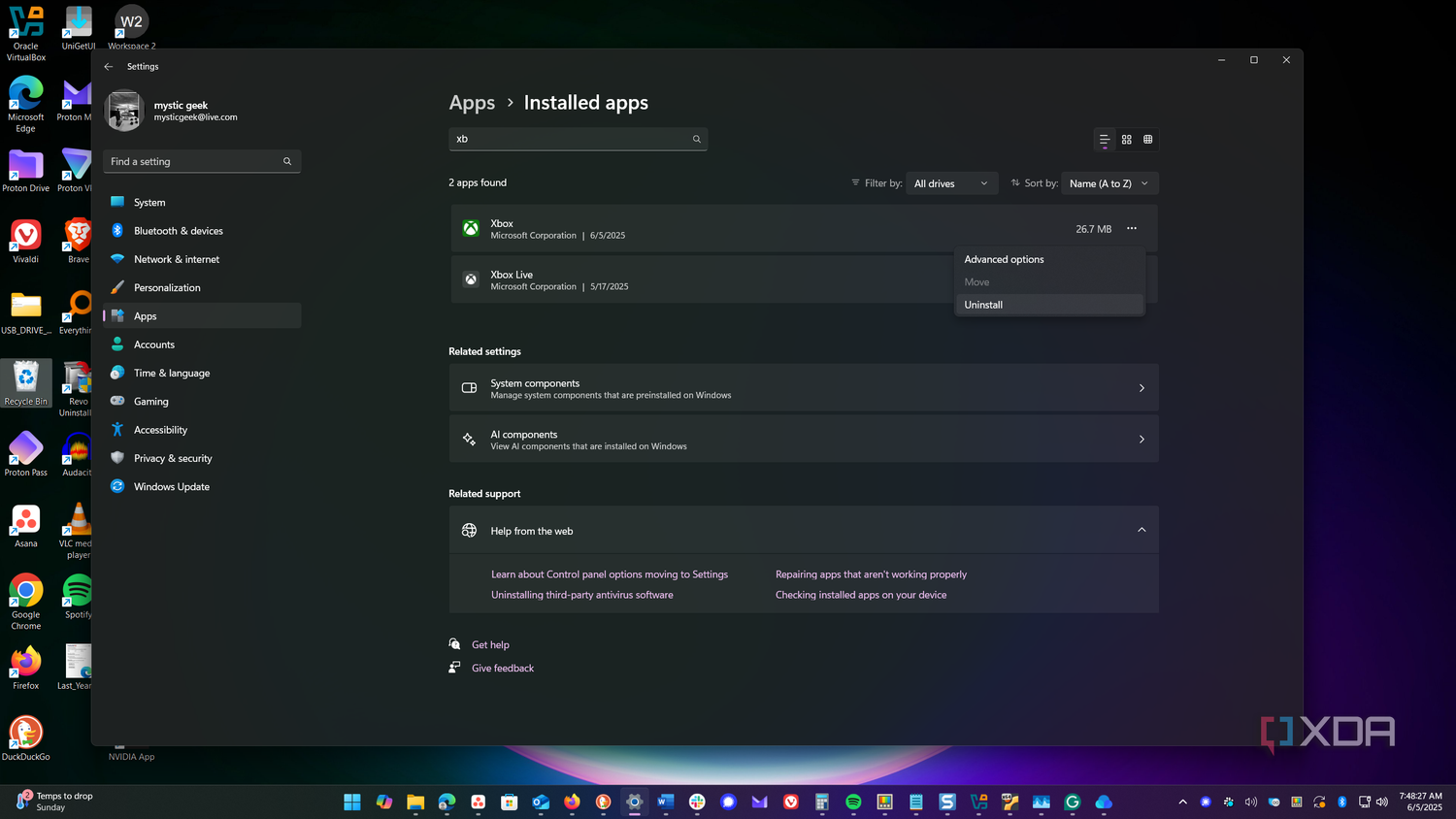Click the Give feedback icon

[x=454, y=668]
